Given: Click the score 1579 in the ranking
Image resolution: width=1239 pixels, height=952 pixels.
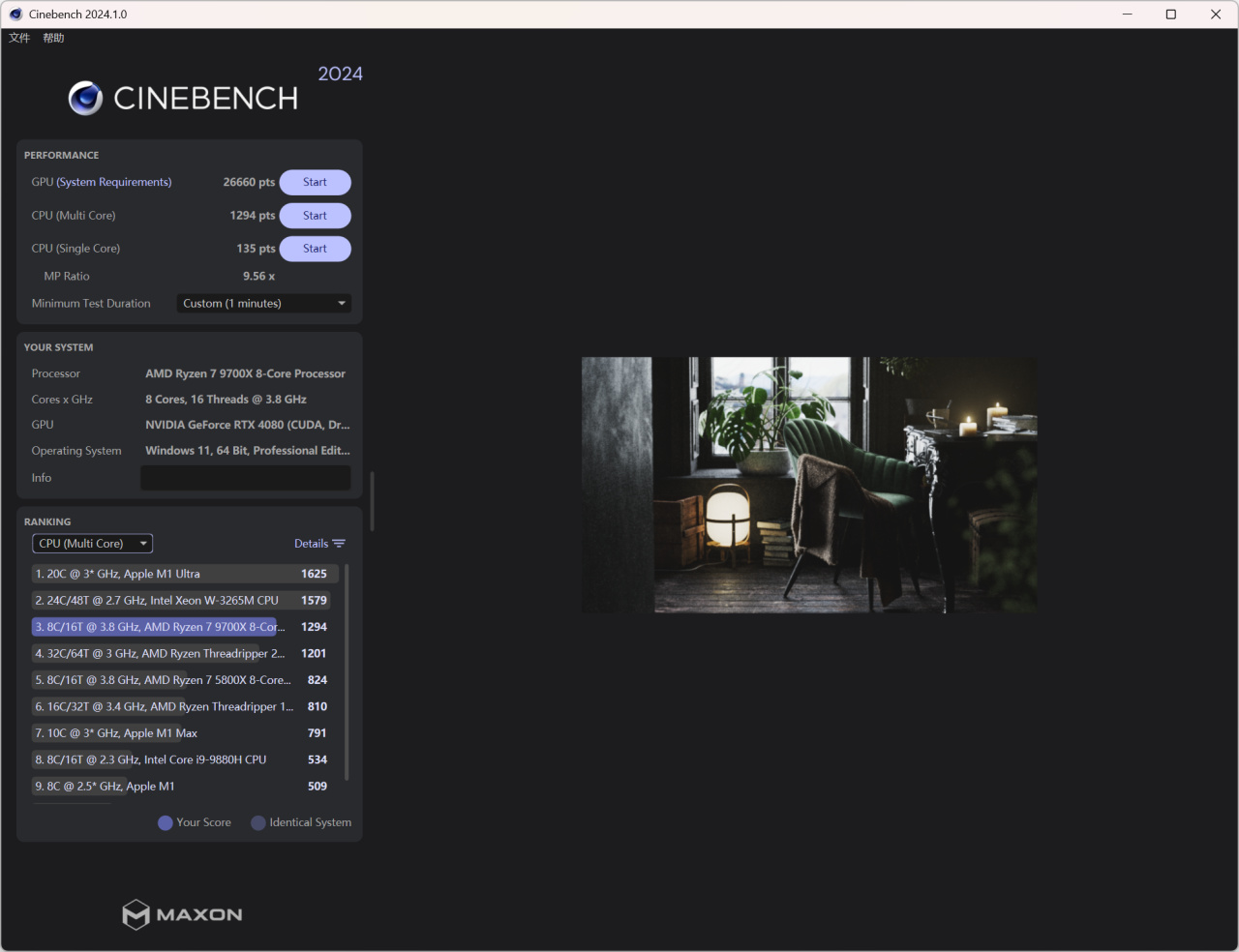Looking at the screenshot, I should (x=314, y=601).
